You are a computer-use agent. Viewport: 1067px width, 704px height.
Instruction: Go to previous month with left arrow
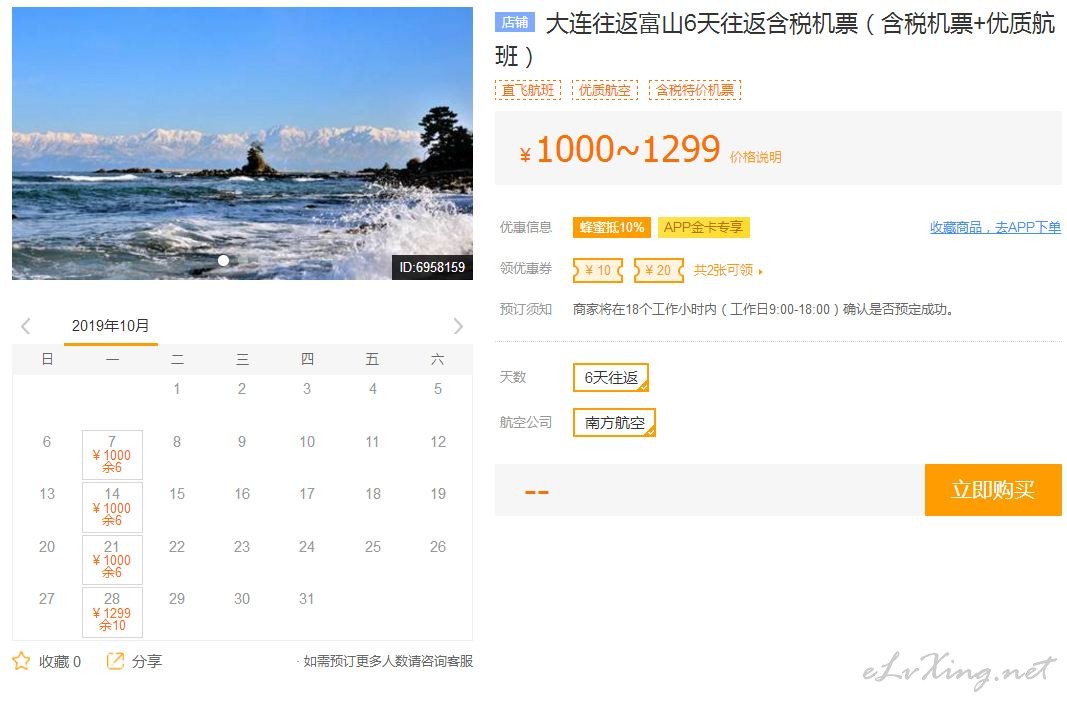pyautogui.click(x=26, y=326)
